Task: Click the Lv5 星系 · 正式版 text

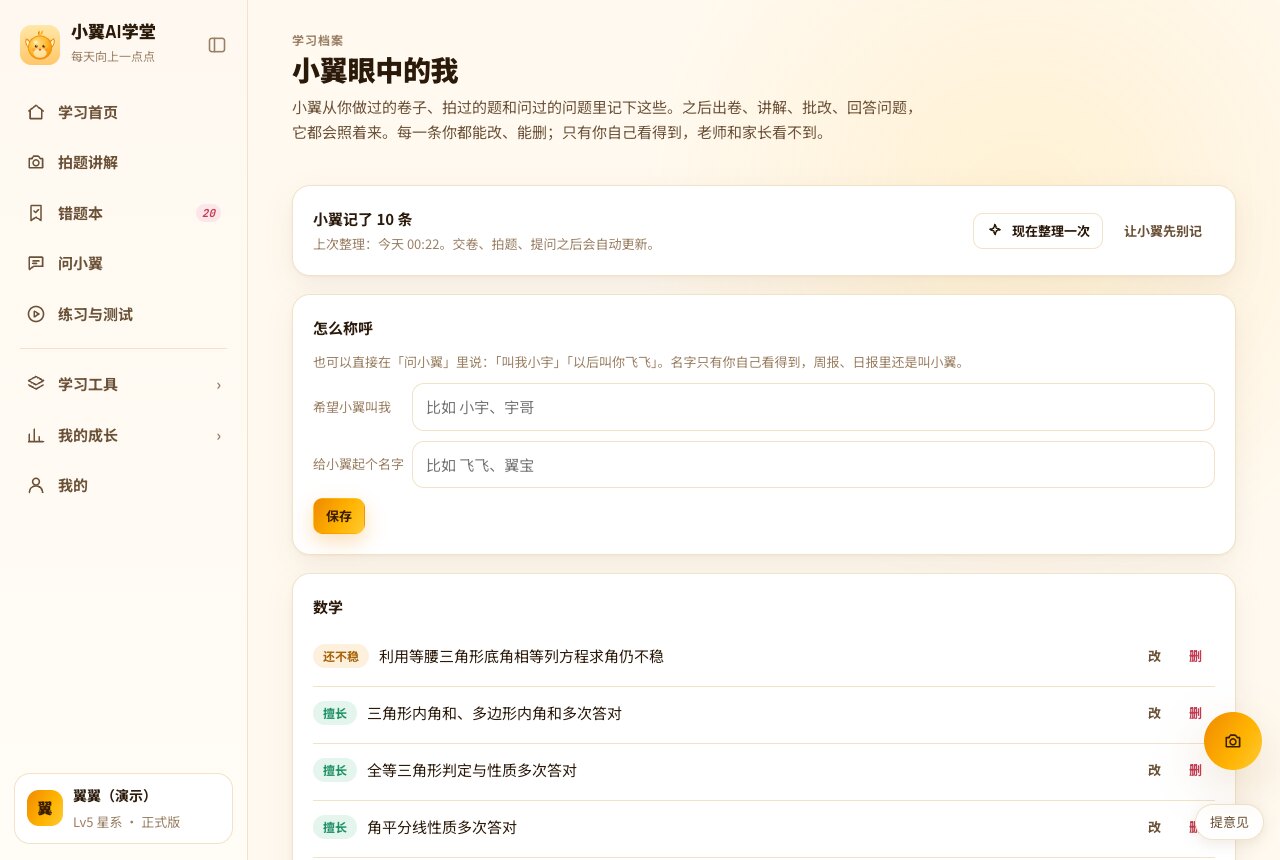Action: click(x=127, y=822)
